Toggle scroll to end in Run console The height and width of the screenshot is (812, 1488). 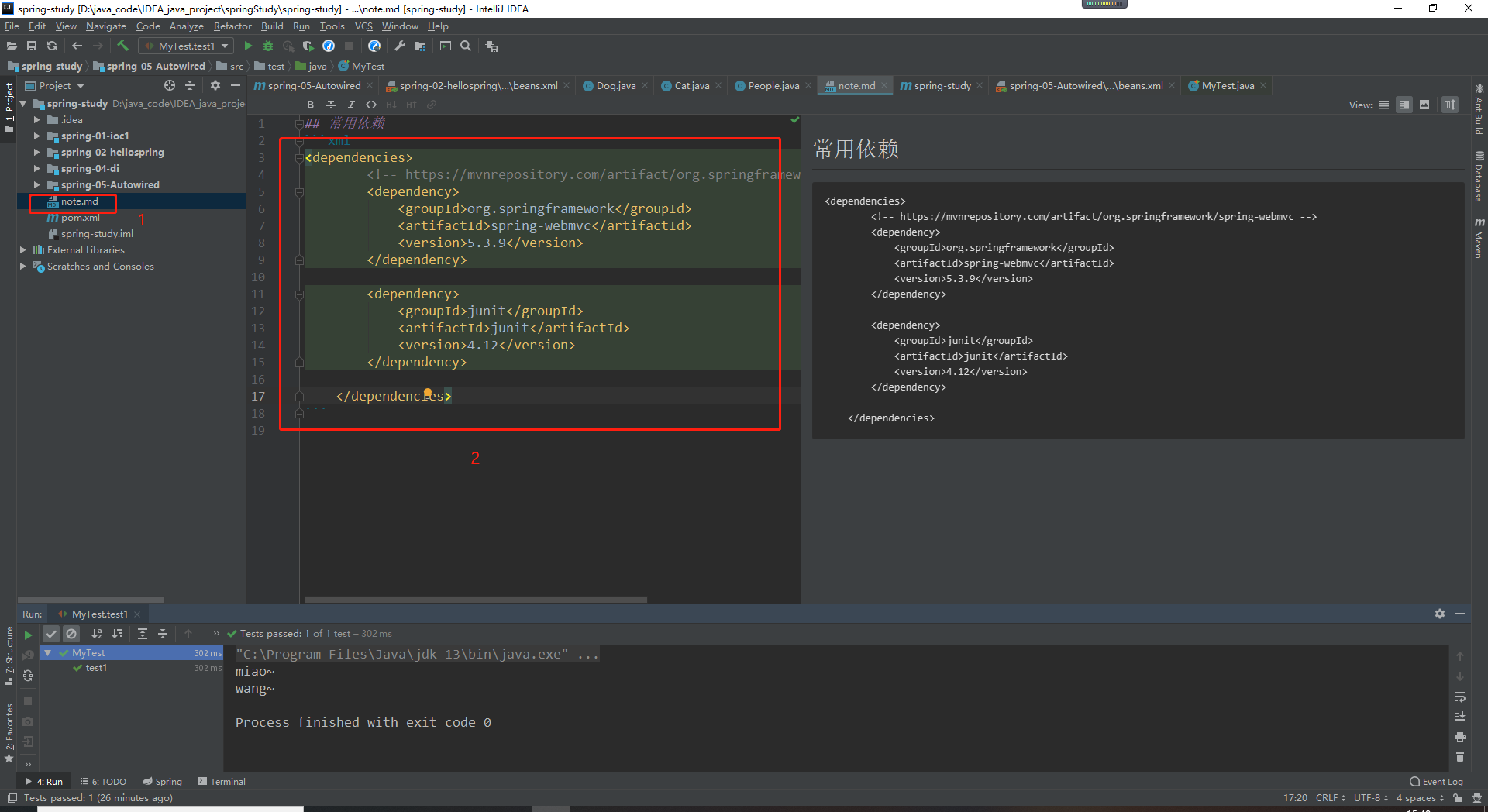pos(1460,717)
